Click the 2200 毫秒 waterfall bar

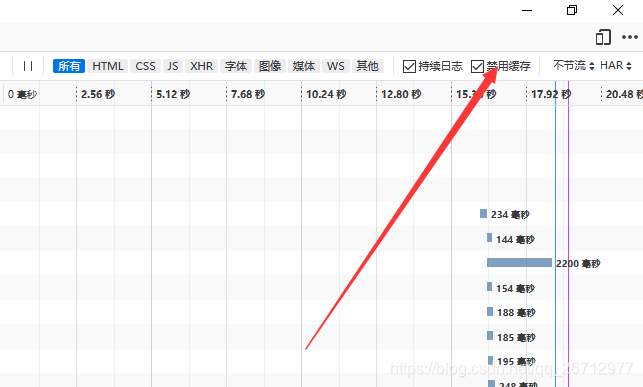519,263
